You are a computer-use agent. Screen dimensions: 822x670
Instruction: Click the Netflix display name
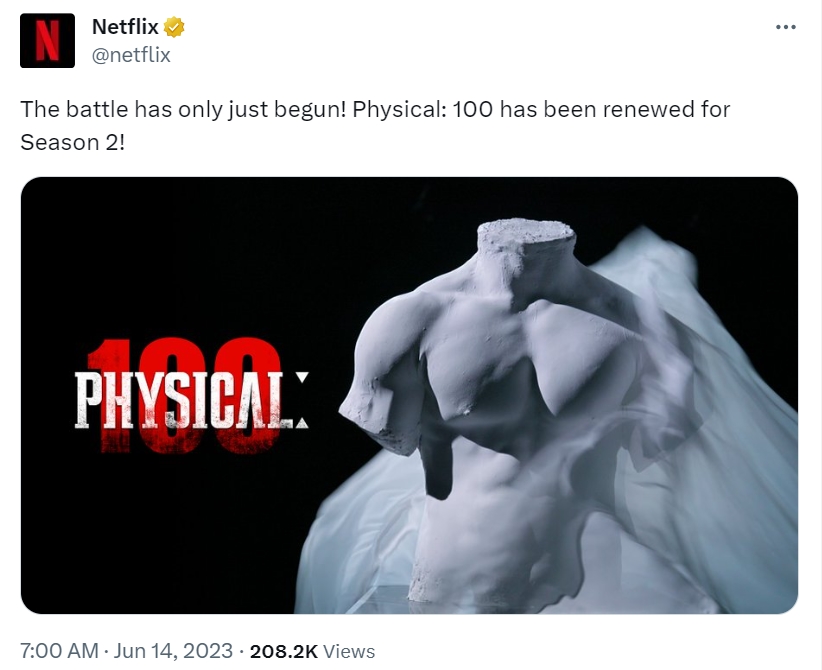click(x=125, y=27)
